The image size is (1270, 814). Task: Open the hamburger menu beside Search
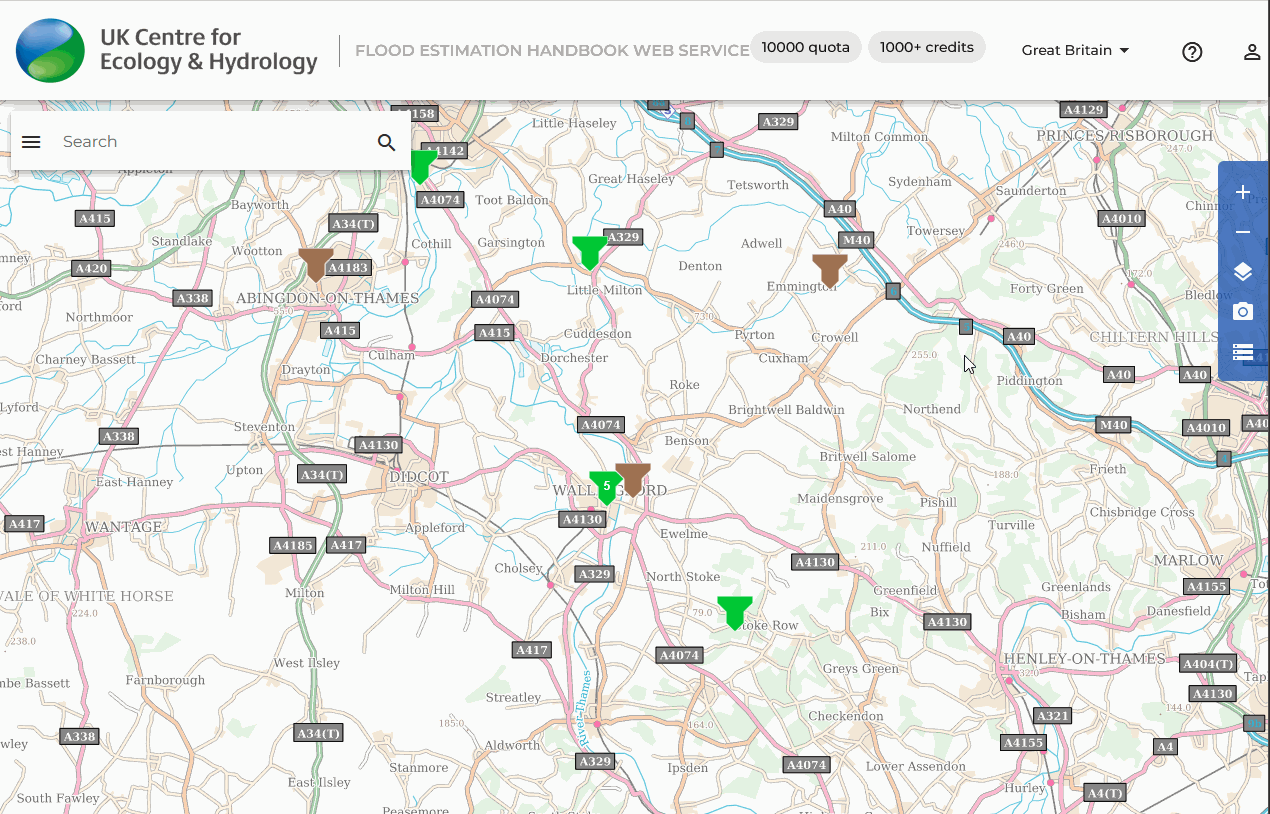[x=31, y=142]
